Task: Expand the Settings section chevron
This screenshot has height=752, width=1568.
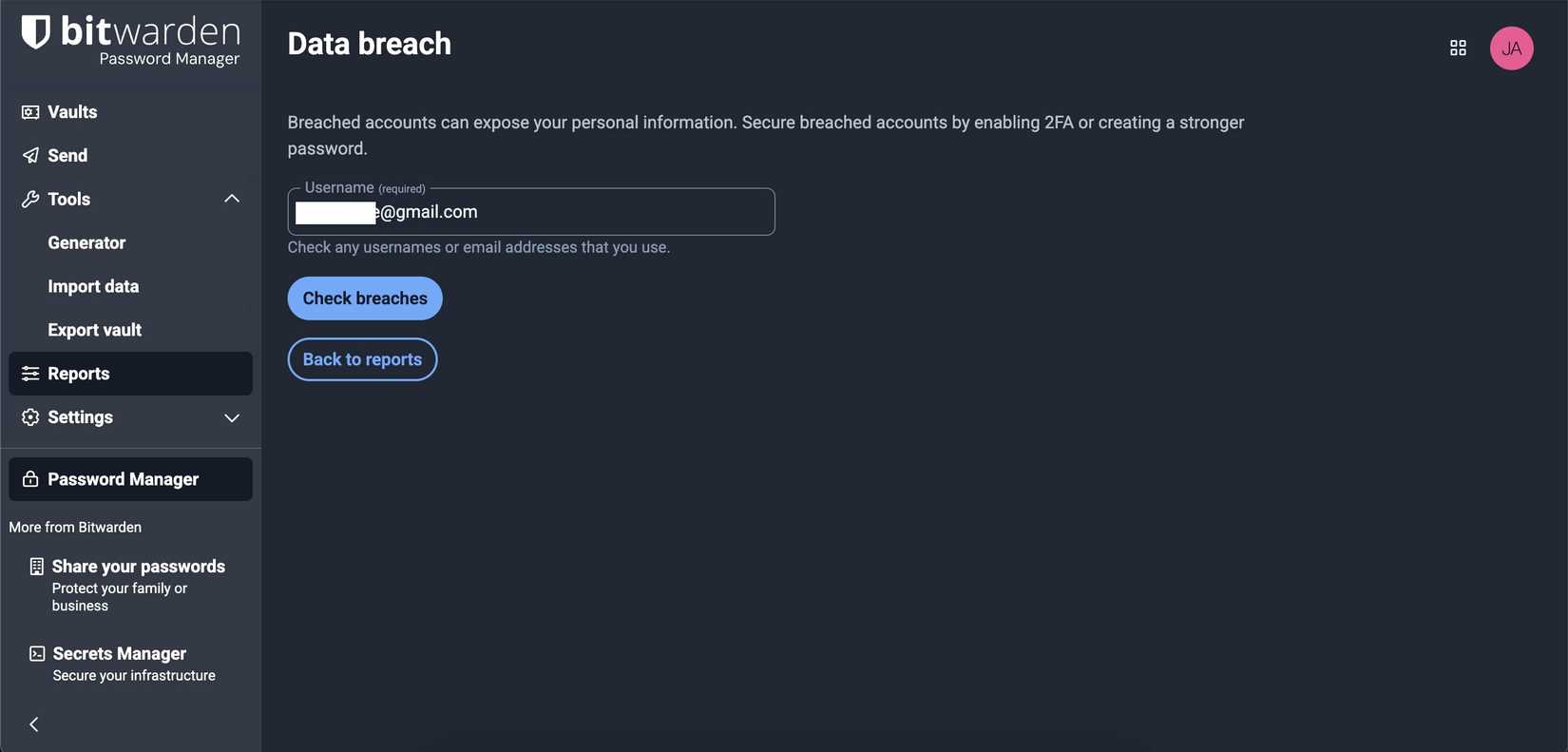Action: pos(231,417)
